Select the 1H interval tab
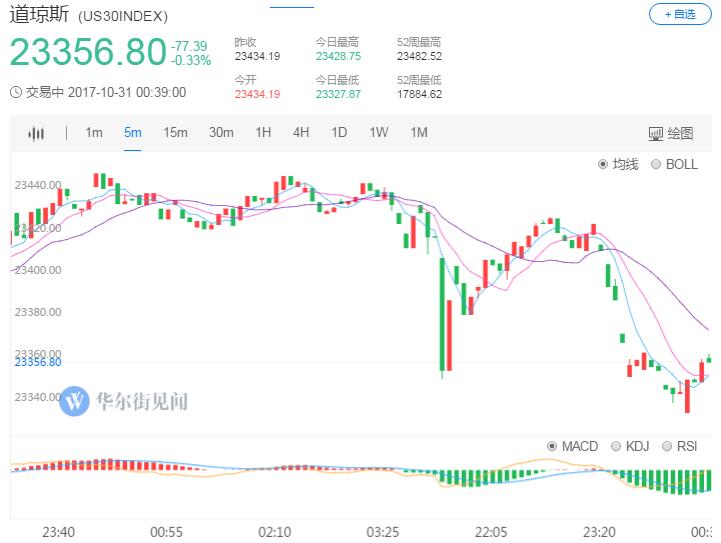721x543 pixels. tap(263, 133)
